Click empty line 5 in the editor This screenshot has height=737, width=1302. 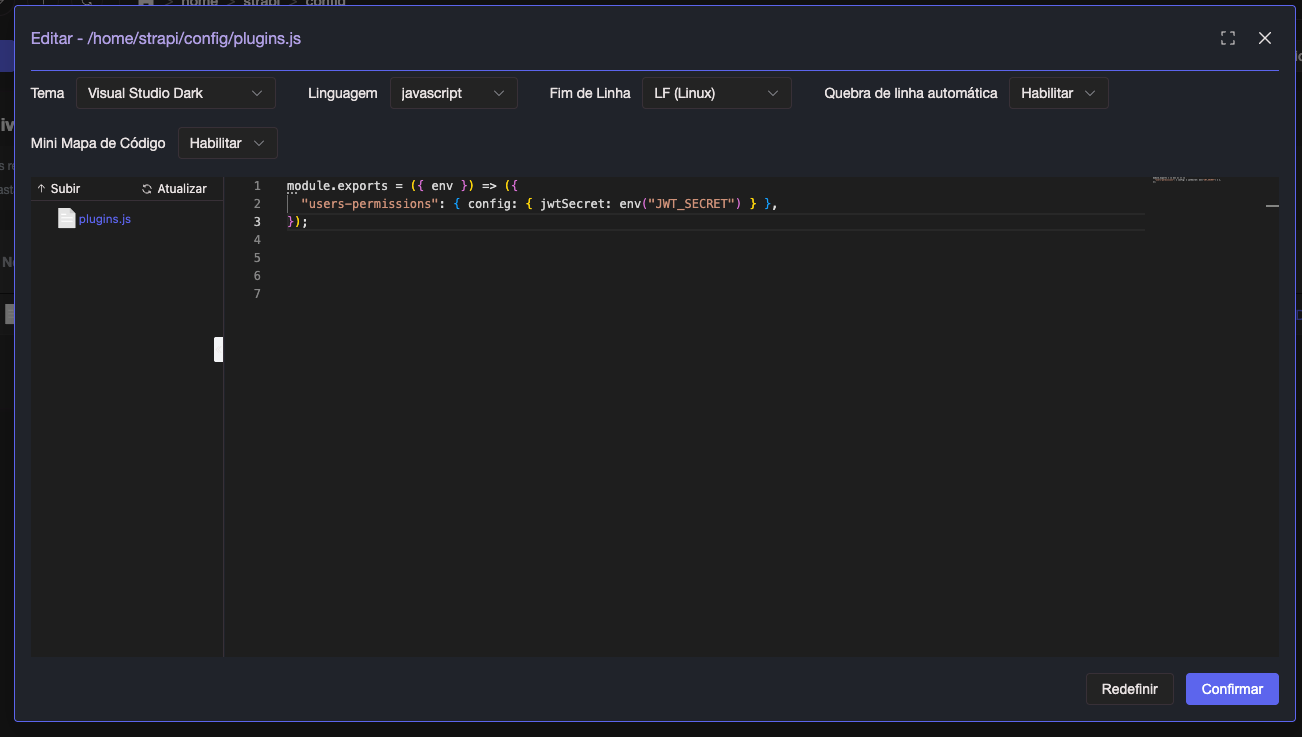click(x=600, y=258)
